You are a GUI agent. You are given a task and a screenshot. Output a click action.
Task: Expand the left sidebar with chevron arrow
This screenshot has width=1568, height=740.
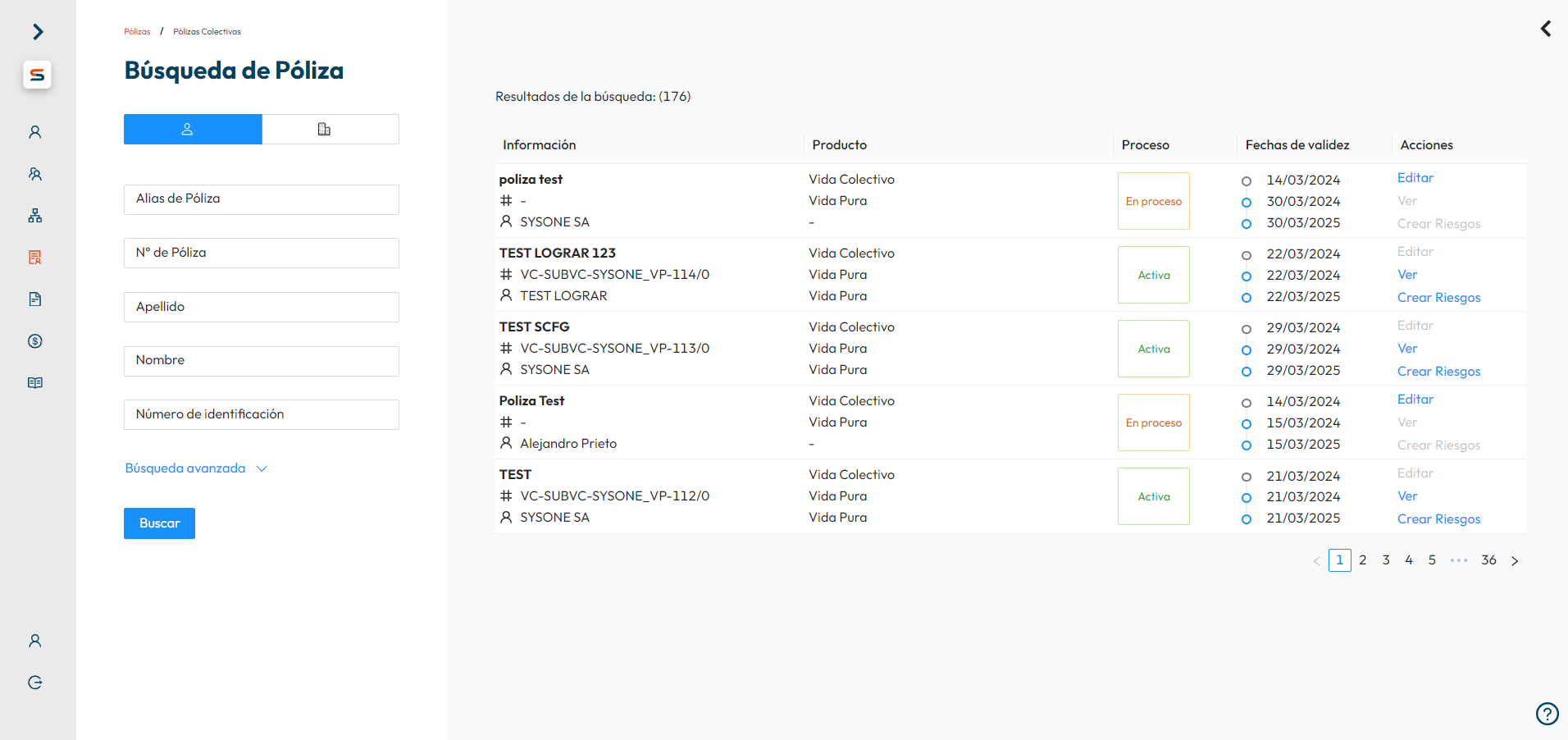coord(38,32)
